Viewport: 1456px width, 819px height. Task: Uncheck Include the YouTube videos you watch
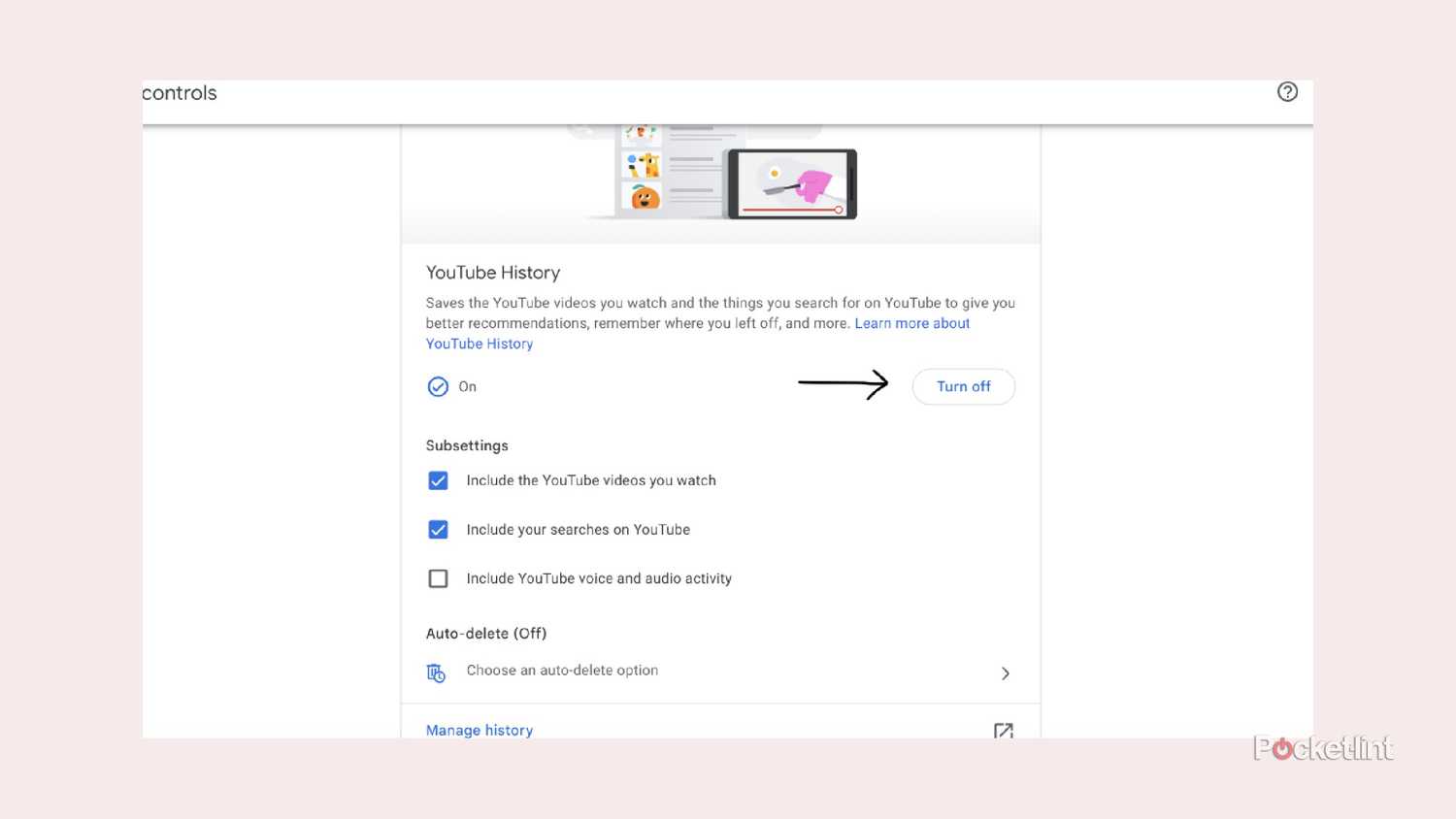(439, 481)
